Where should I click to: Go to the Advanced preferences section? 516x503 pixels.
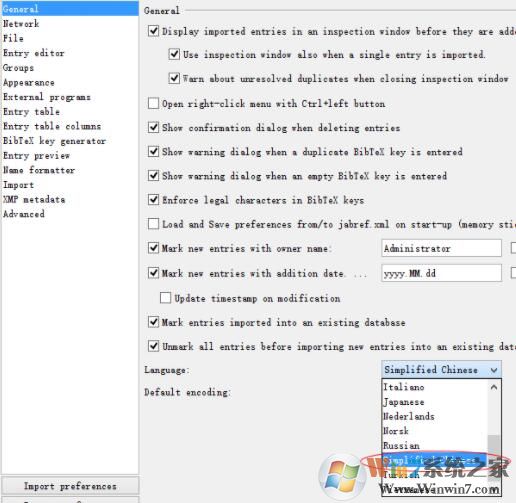click(x=24, y=214)
